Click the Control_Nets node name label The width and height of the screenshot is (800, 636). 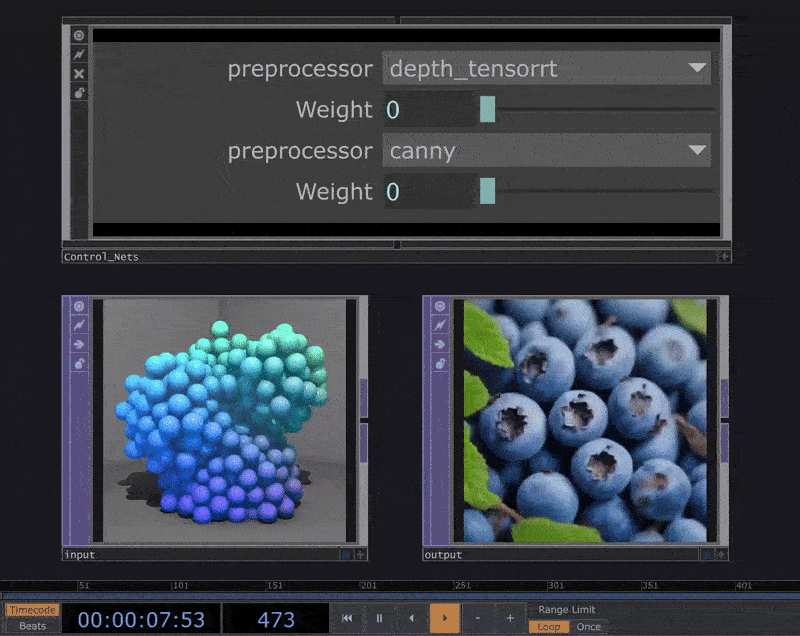tap(101, 257)
